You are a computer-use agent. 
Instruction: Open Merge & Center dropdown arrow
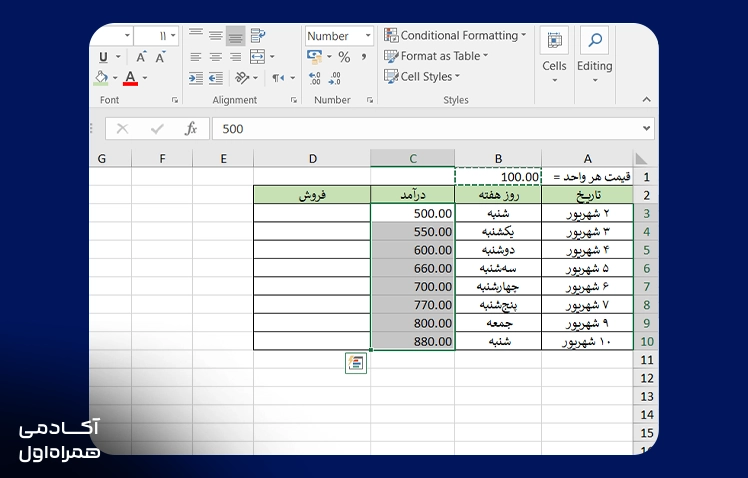[272, 57]
